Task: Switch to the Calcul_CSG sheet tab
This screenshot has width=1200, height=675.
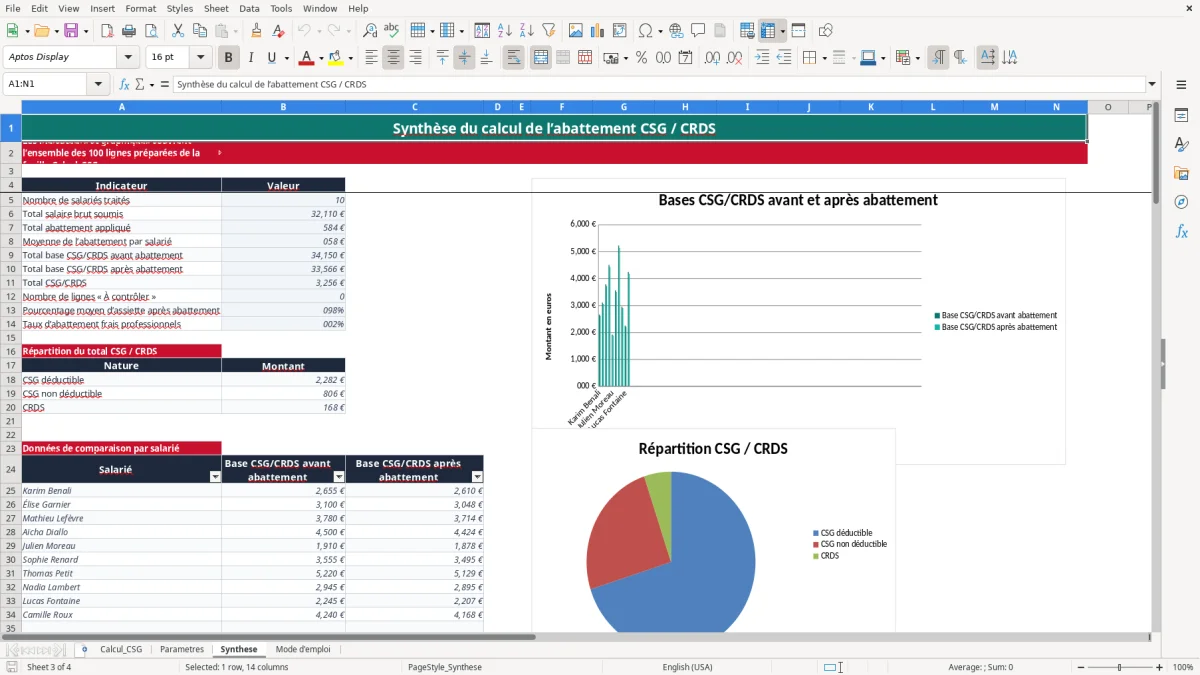Action: click(x=121, y=649)
